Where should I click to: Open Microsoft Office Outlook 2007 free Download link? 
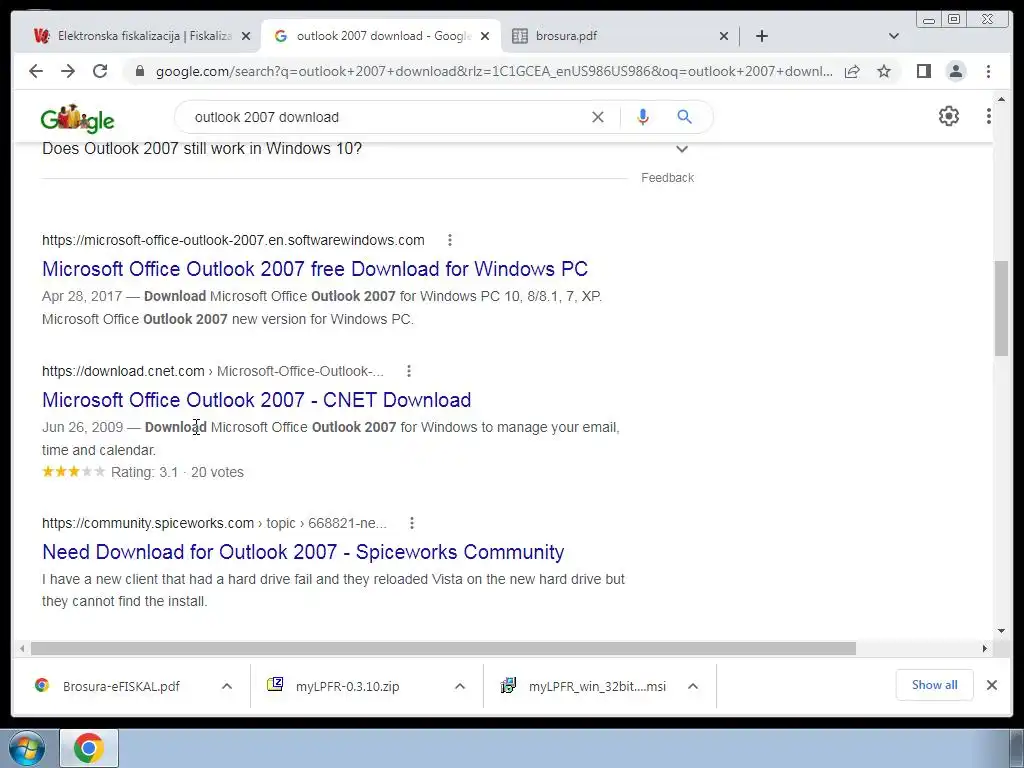tap(315, 269)
